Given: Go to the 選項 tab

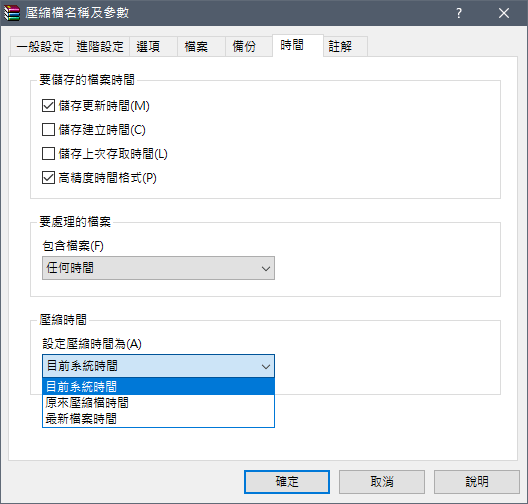Looking at the screenshot, I should (x=154, y=46).
